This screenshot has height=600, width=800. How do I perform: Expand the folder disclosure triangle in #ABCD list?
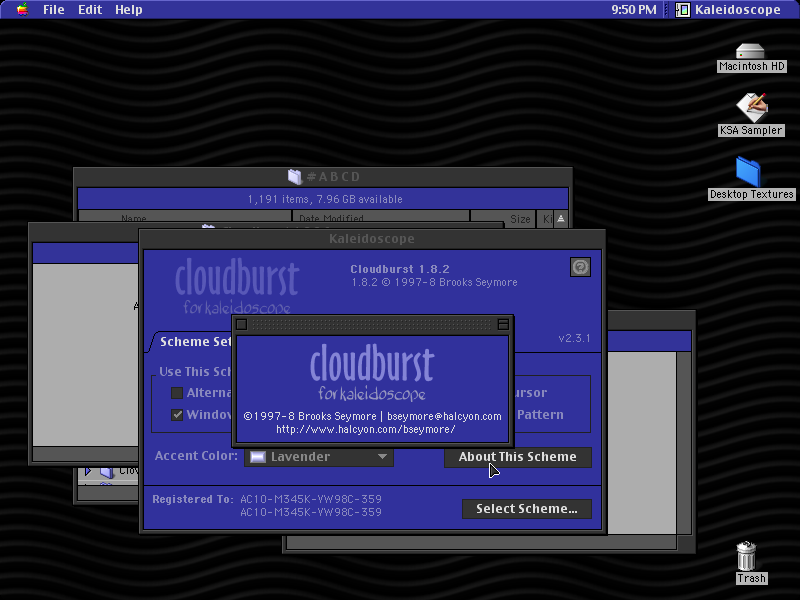(x=88, y=470)
